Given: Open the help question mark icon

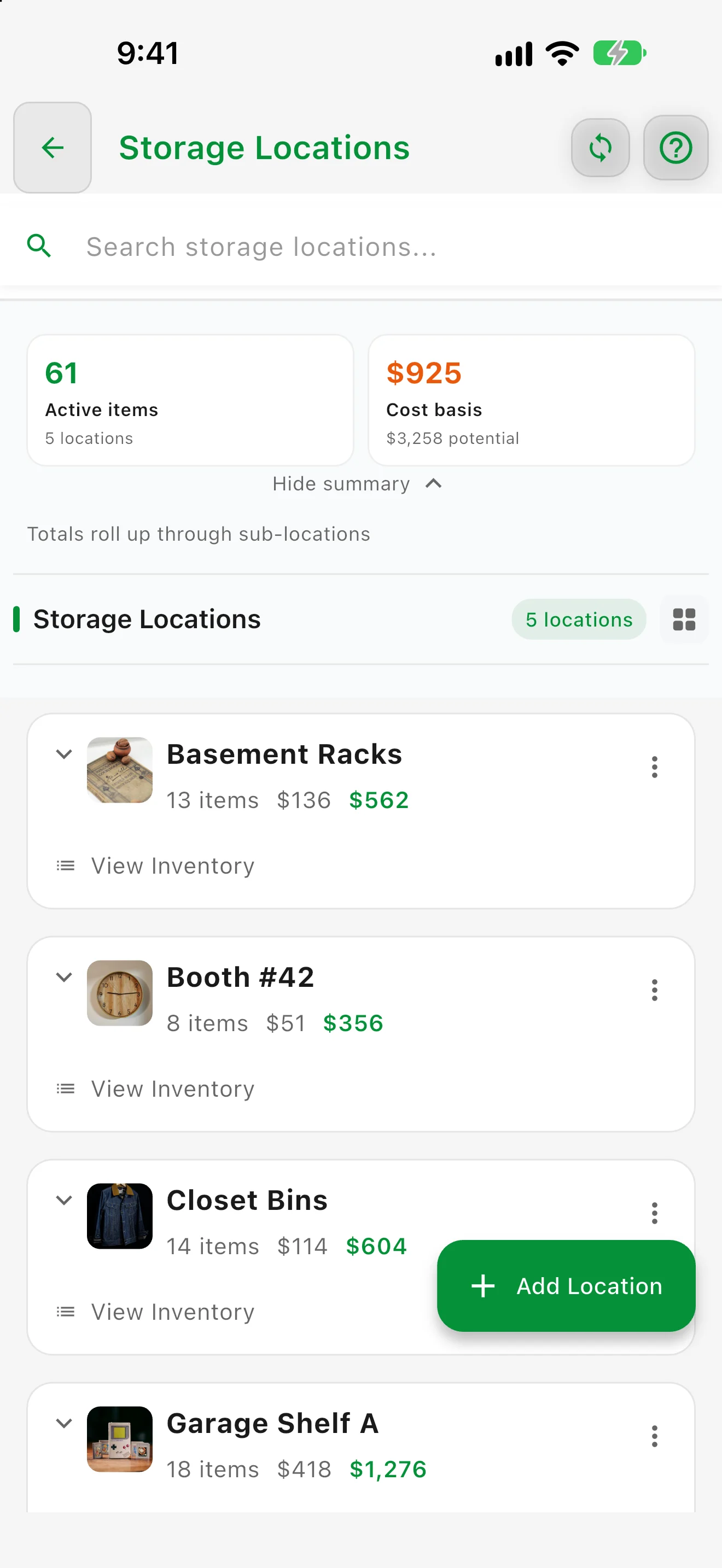Looking at the screenshot, I should pos(675,147).
